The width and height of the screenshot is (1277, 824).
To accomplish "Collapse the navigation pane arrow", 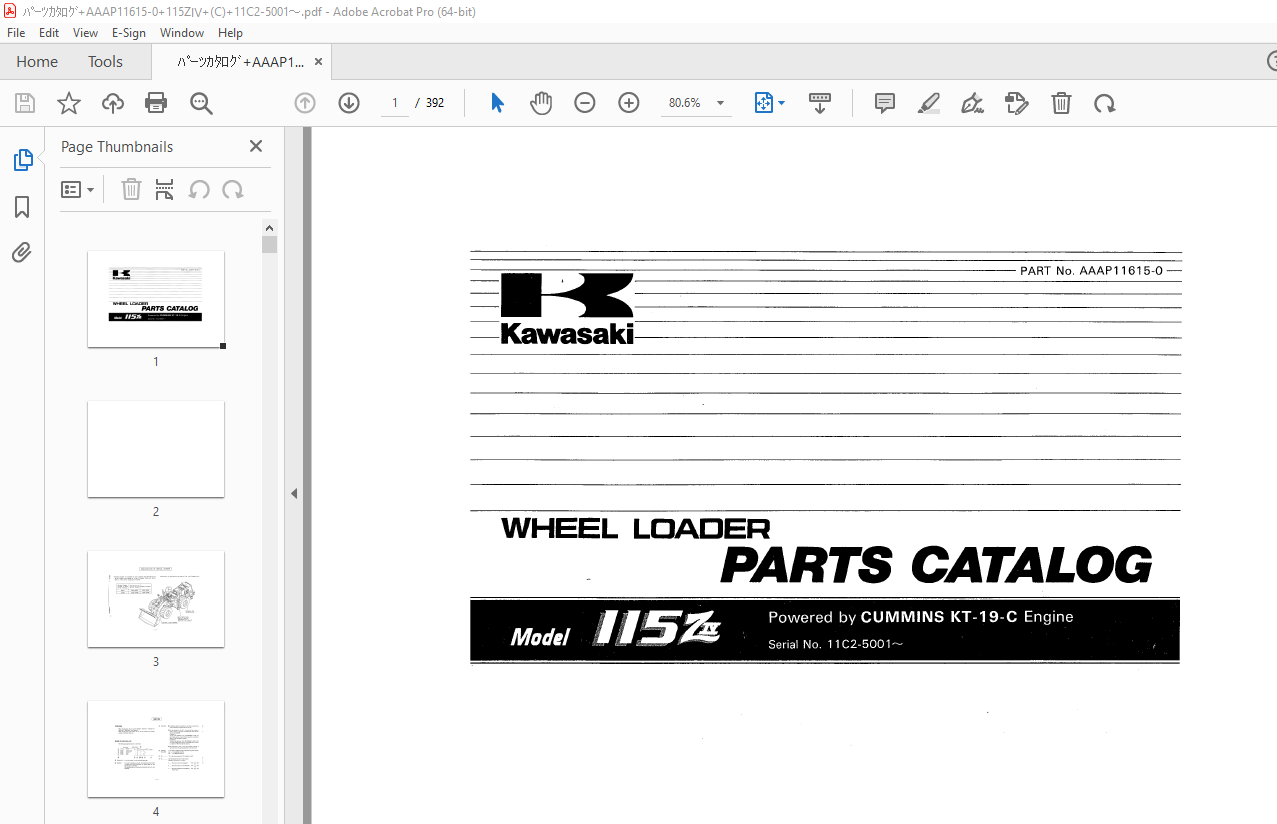I will click(x=294, y=493).
